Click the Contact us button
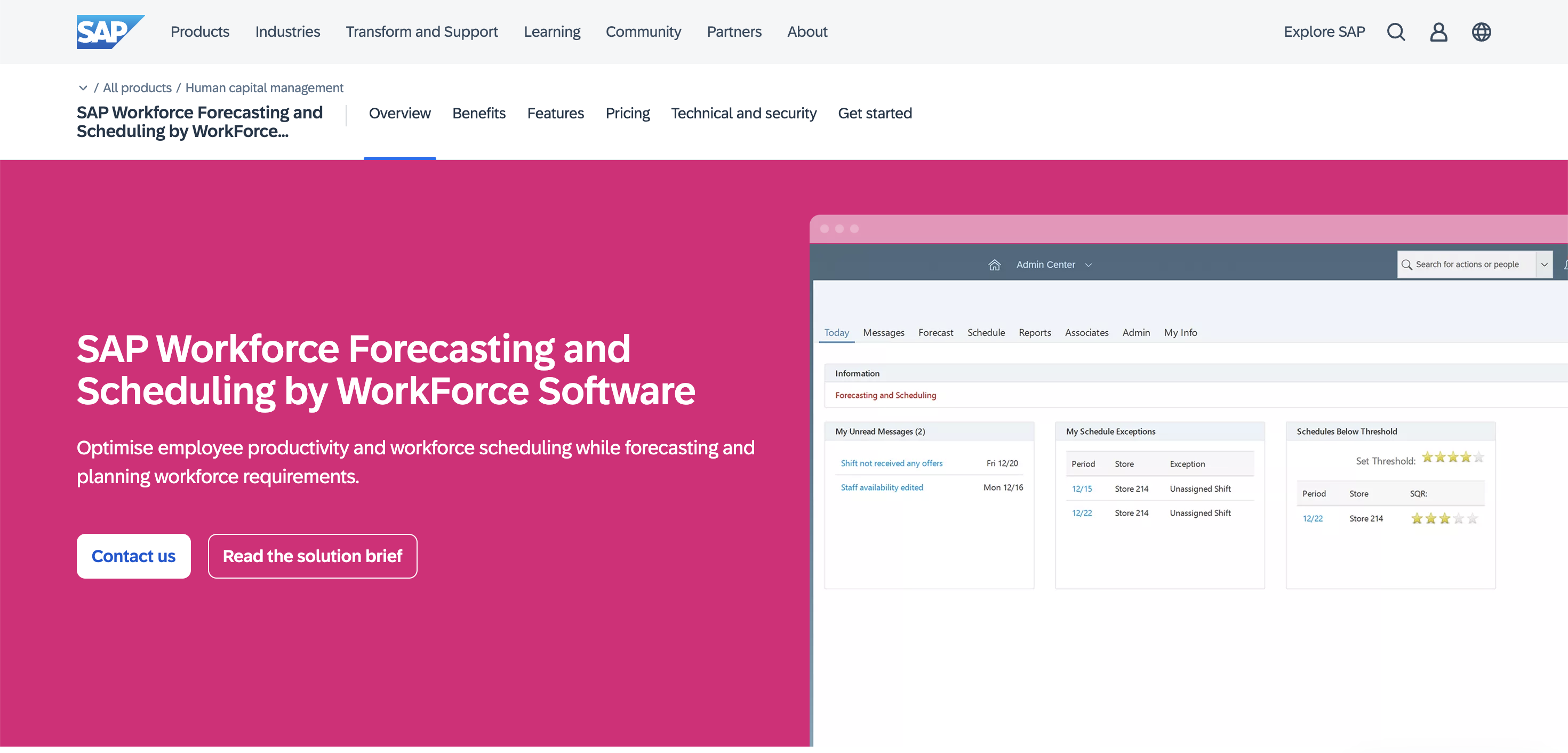Screen dimensions: 1568x753 click(133, 556)
